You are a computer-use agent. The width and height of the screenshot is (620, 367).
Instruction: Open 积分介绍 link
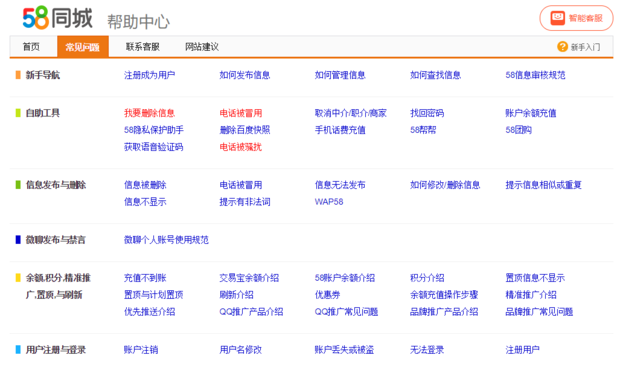[x=427, y=278]
